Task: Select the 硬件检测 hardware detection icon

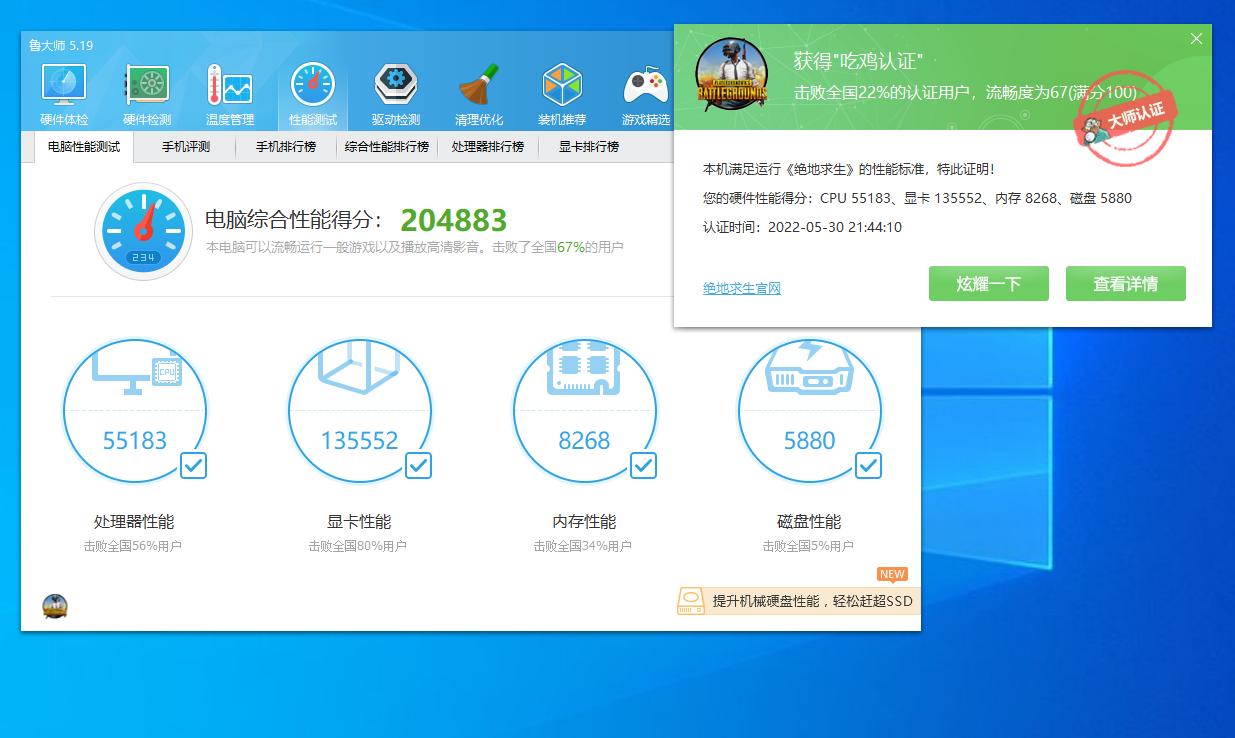Action: pos(146,90)
